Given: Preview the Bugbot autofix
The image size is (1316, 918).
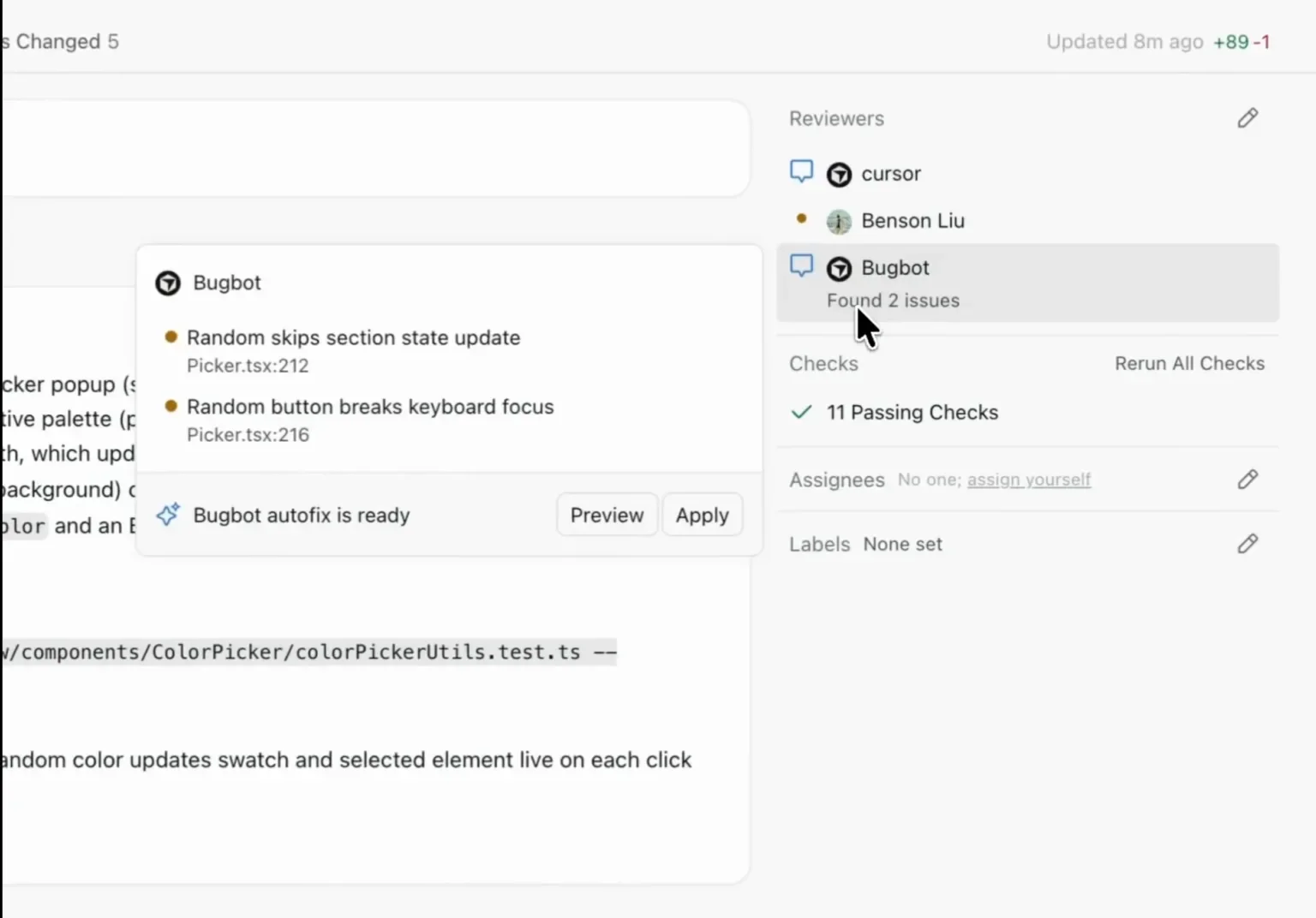Looking at the screenshot, I should pos(607,515).
